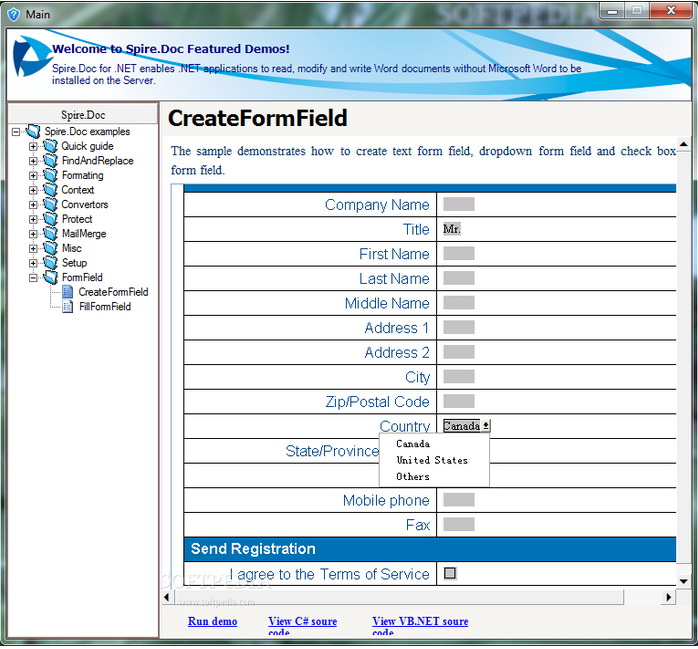Image resolution: width=698 pixels, height=649 pixels.
Task: Minimize the Main window
Action: point(613,11)
